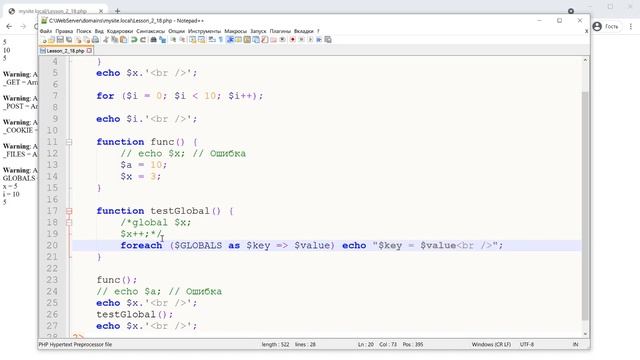Image resolution: width=640 pixels, height=360 pixels.
Task: Open the Function List panel icon
Action: coord(264,40)
